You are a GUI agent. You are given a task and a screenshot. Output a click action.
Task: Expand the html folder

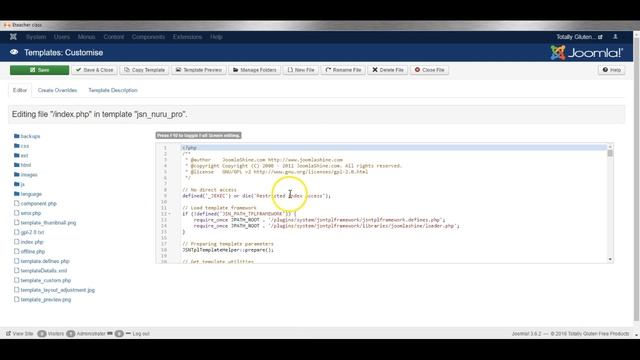click(x=22, y=165)
